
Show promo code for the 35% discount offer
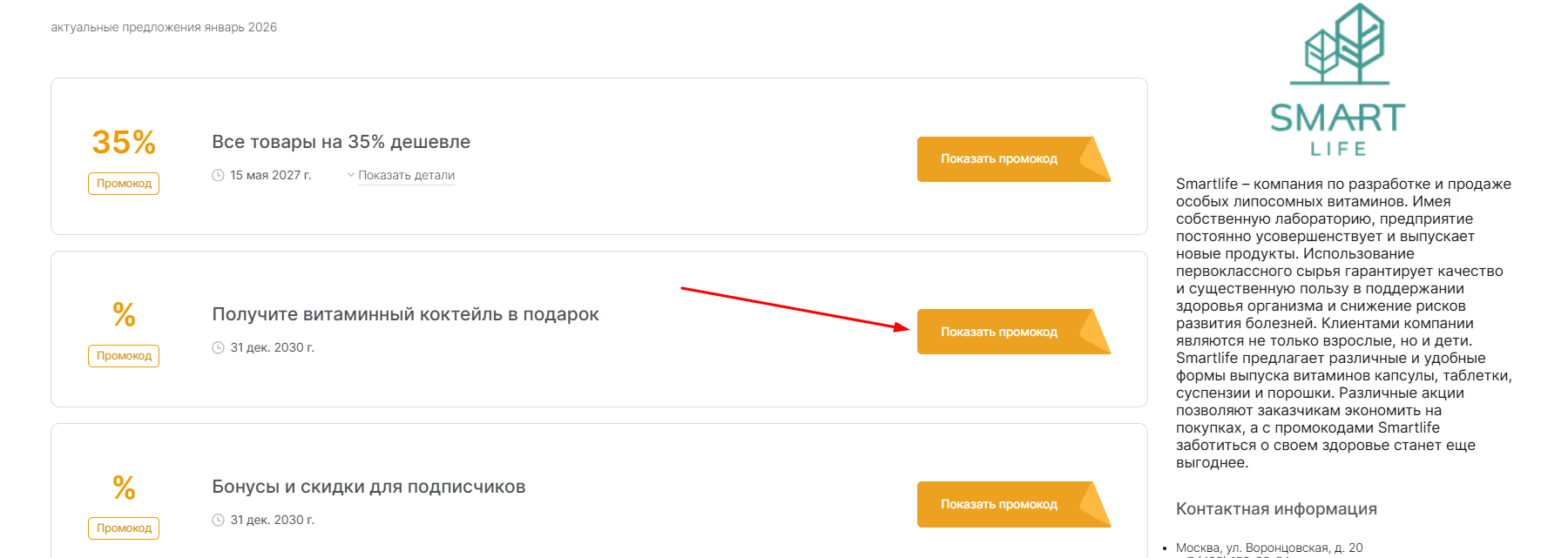pyautogui.click(x=998, y=158)
